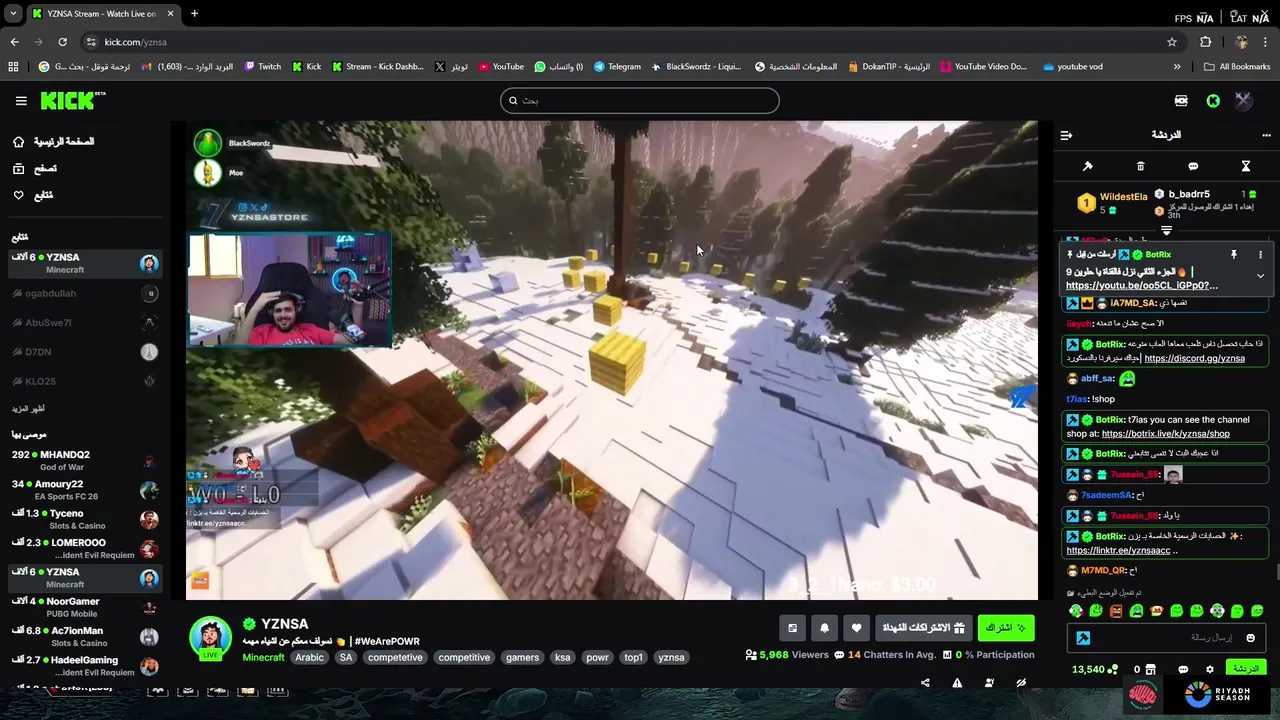
Task: Click the camera icon in Kick header
Action: (x=1181, y=101)
